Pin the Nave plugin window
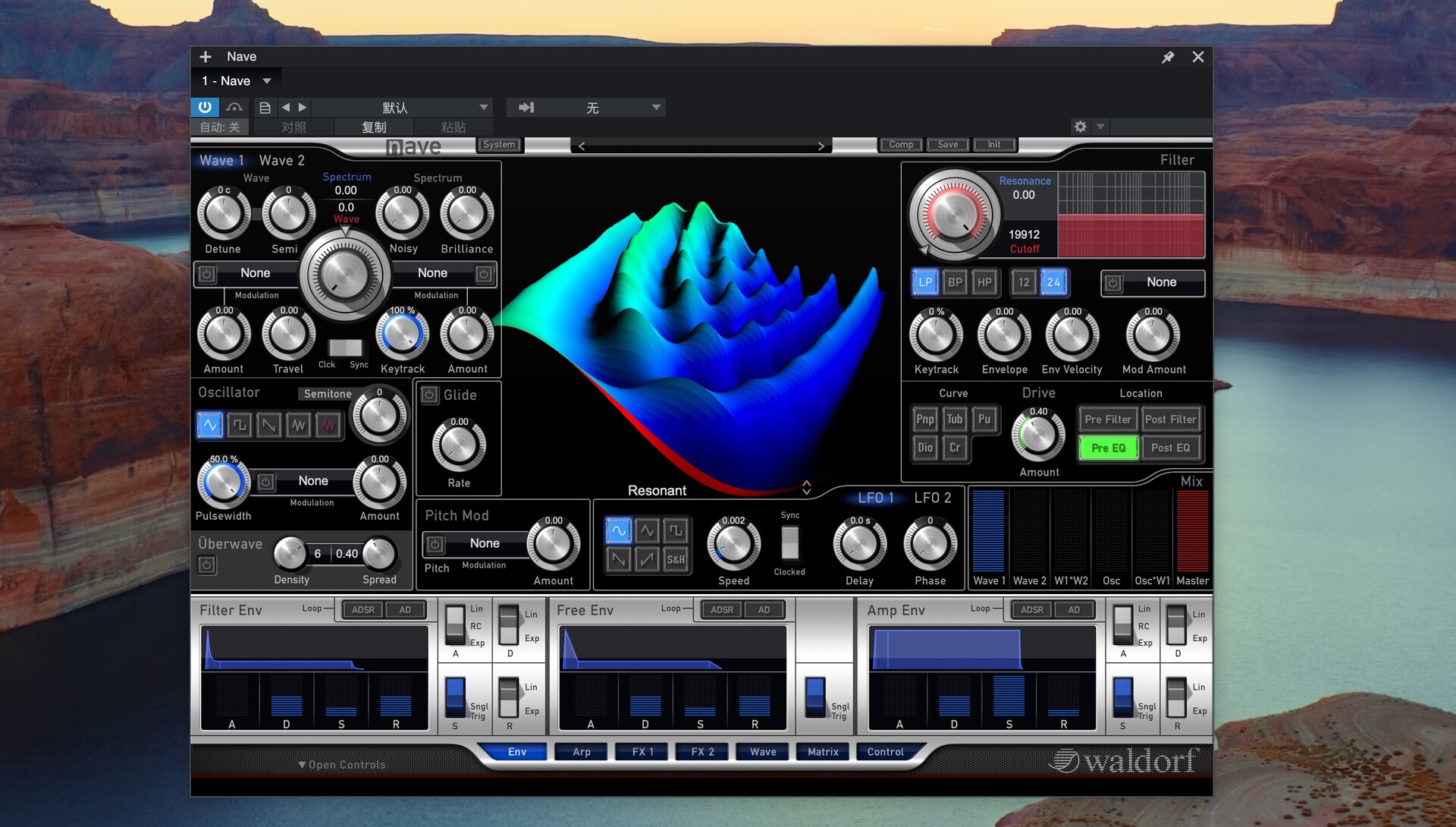 point(1168,57)
